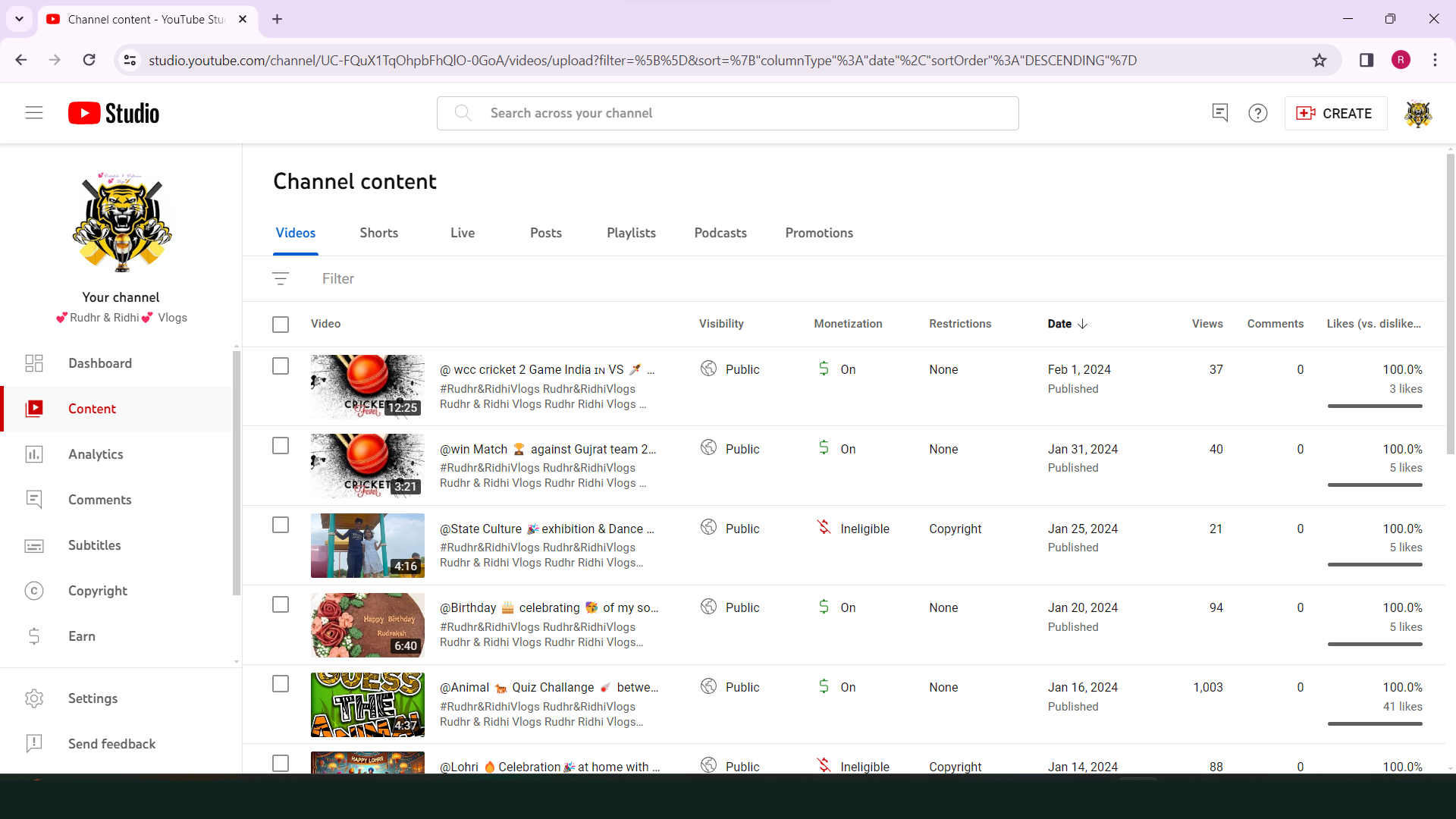Open the browser tab search dropdown chevron
1456x819 pixels.
pyautogui.click(x=19, y=19)
